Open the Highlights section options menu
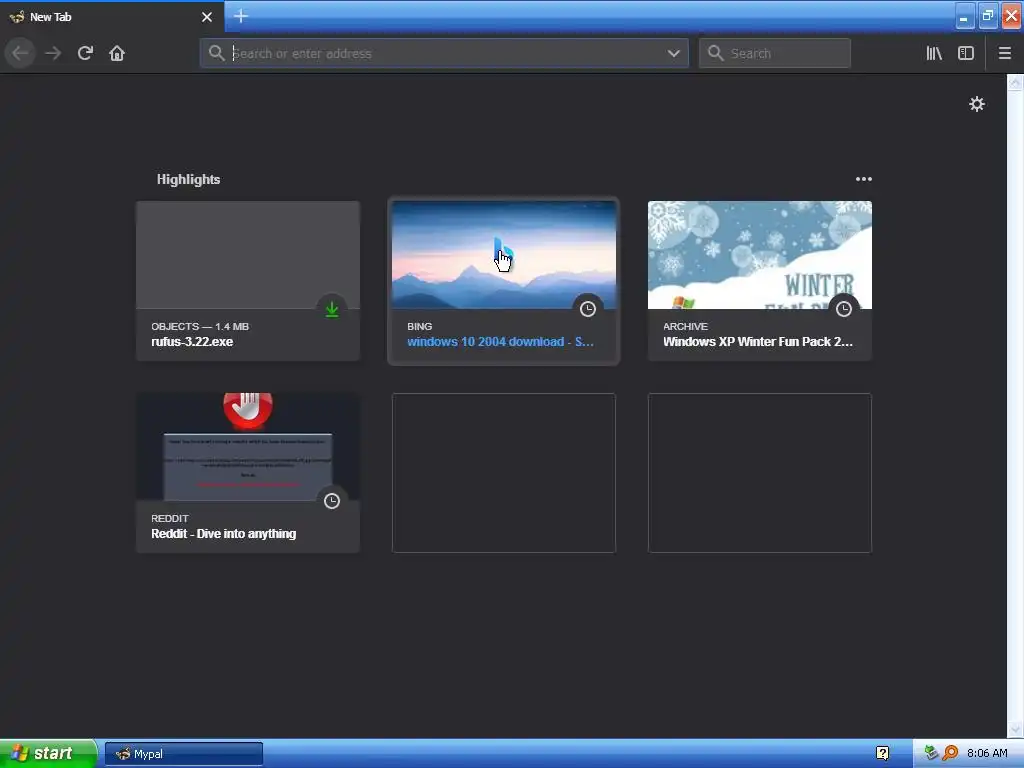The image size is (1024, 768). point(863,179)
